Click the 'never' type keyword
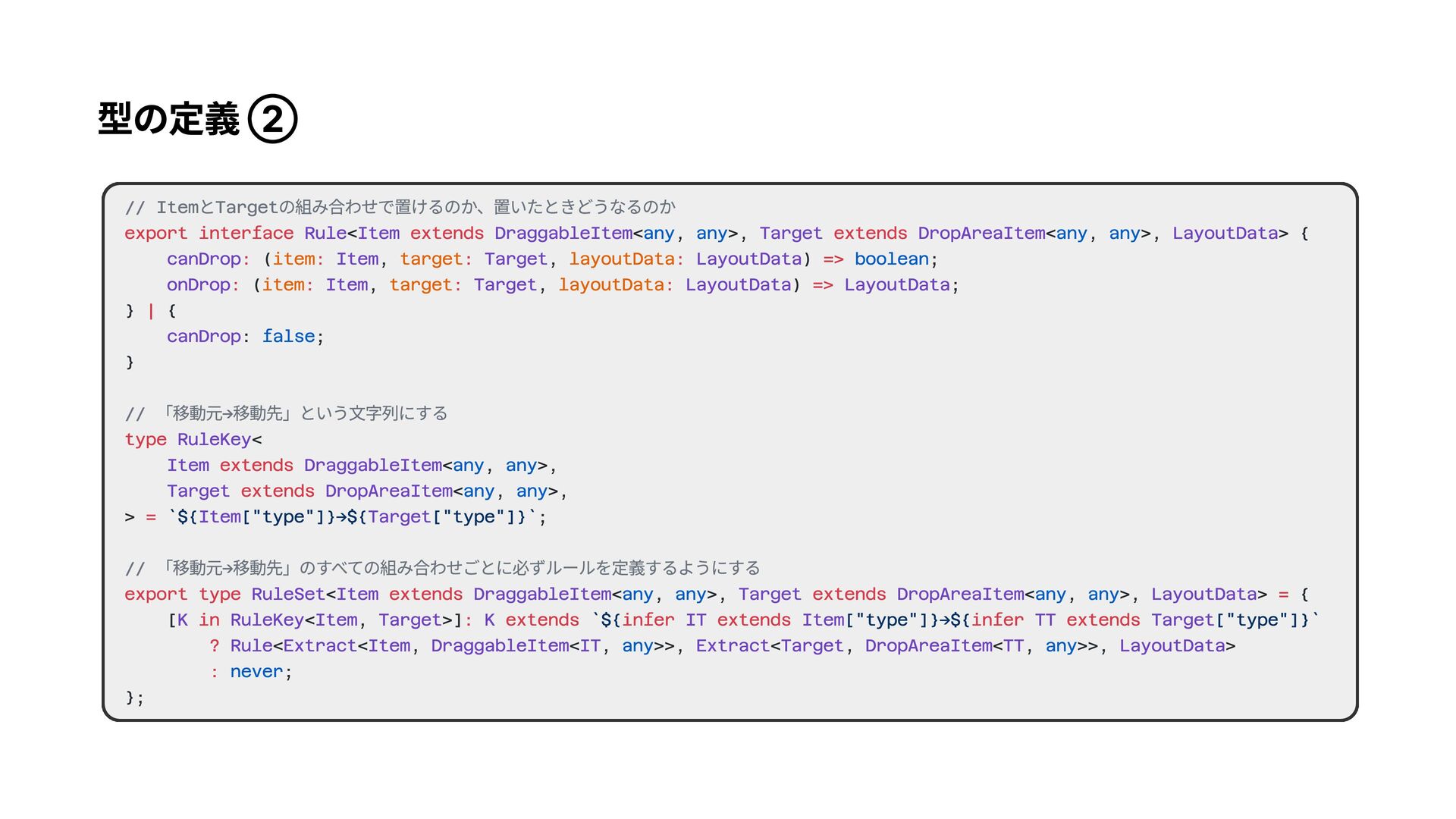The height and width of the screenshot is (819, 1456). coord(256,672)
